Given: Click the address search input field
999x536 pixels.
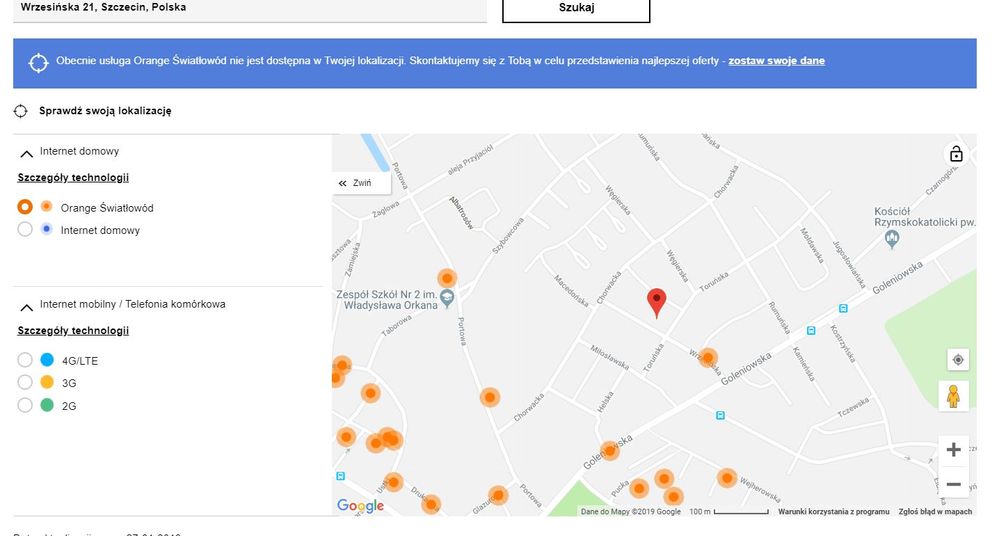Looking at the screenshot, I should click(x=250, y=8).
